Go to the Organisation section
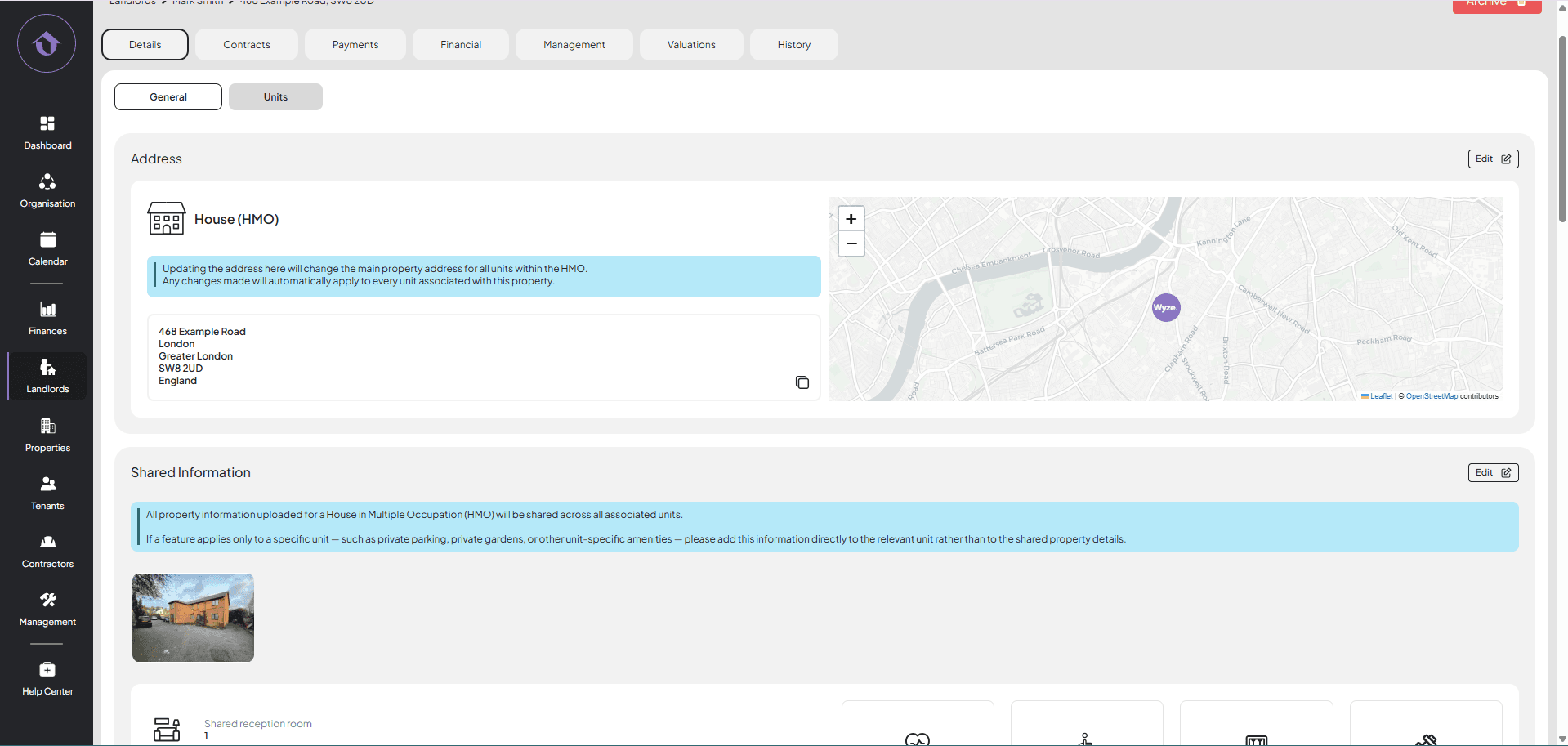 47,191
